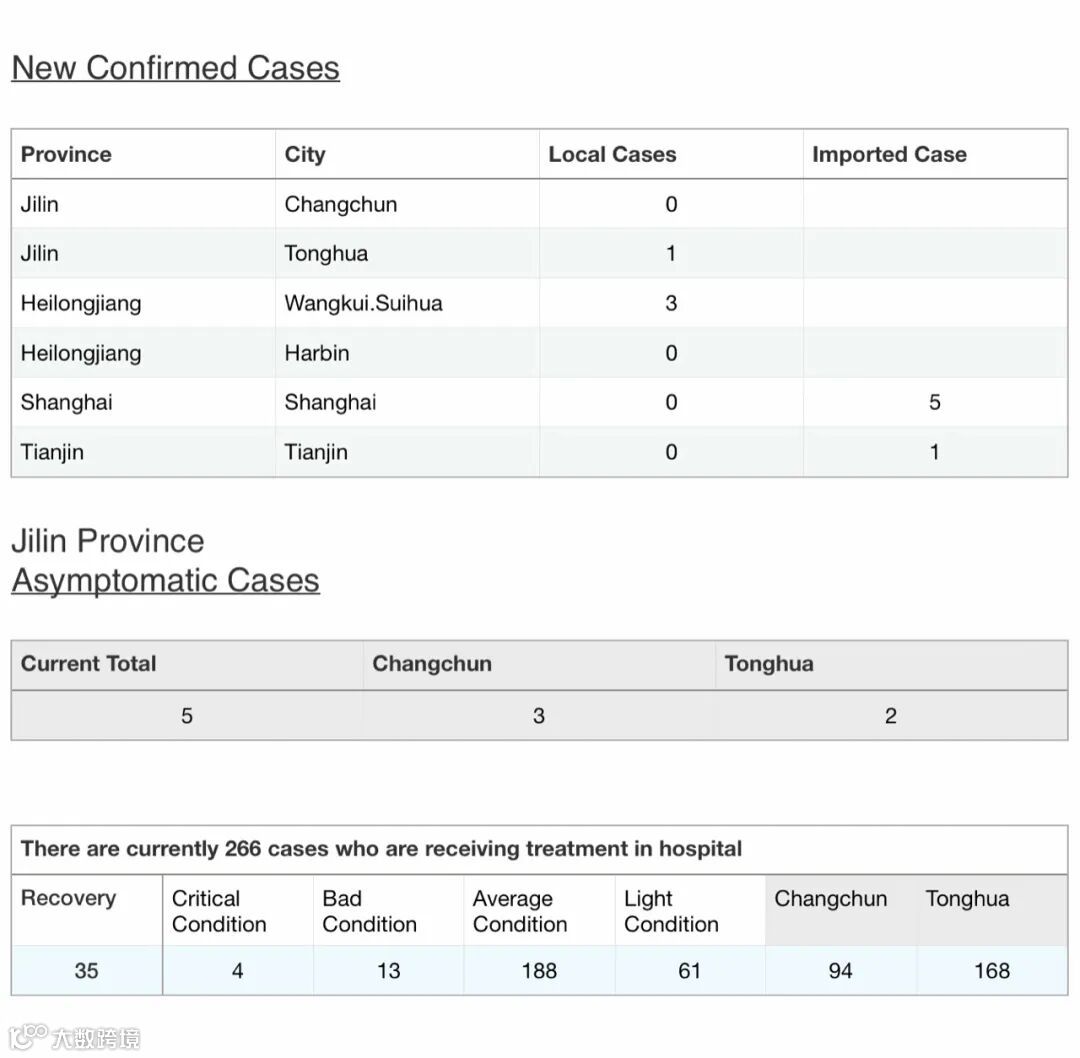The image size is (1080, 1058).
Task: Select the Wangkui.Suihua city cell
Action: click(363, 304)
